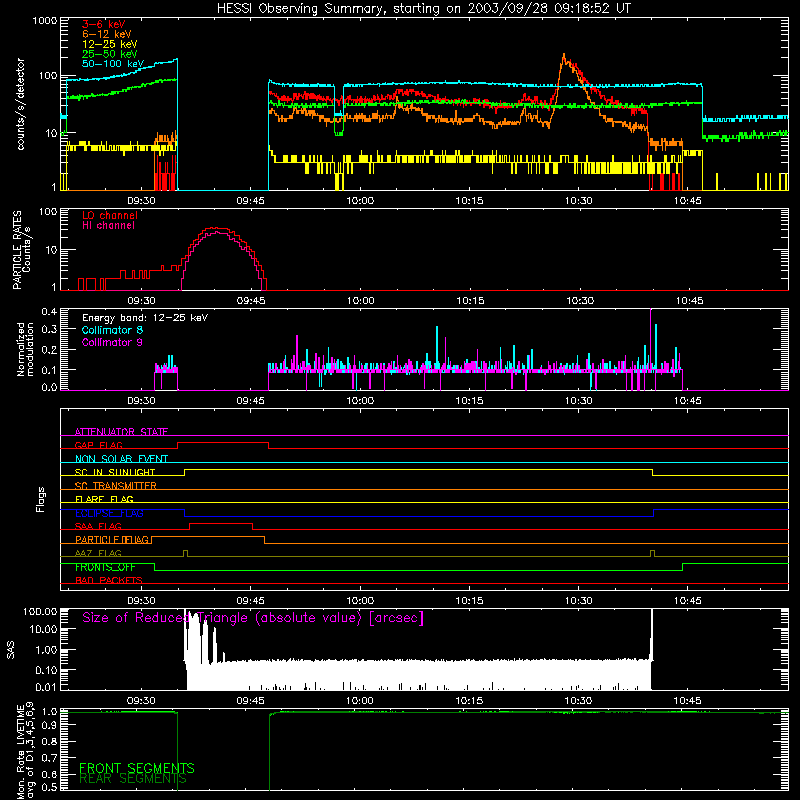
Task: Click the Normalized modulation axis label
Action: click(25, 349)
